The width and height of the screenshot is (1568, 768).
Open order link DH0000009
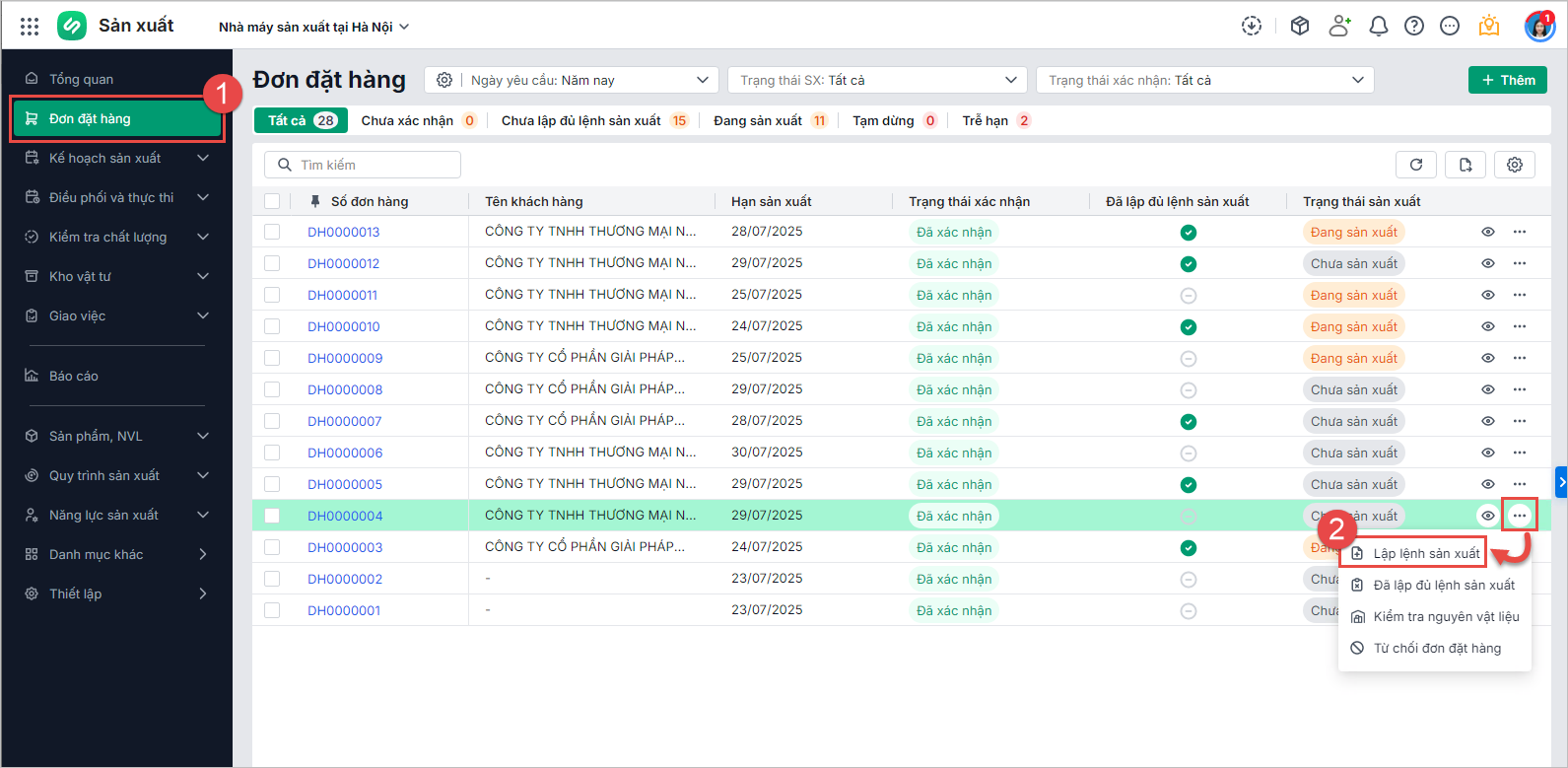(x=345, y=358)
